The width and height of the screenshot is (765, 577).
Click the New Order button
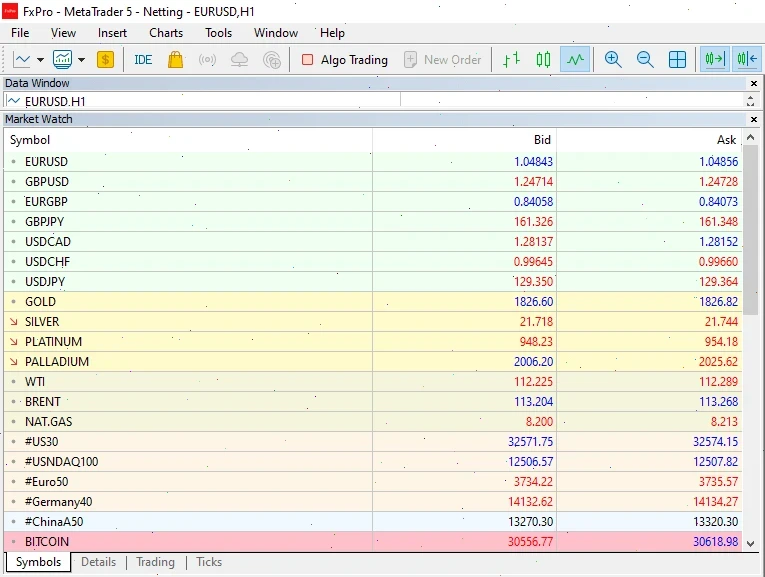coord(442,60)
